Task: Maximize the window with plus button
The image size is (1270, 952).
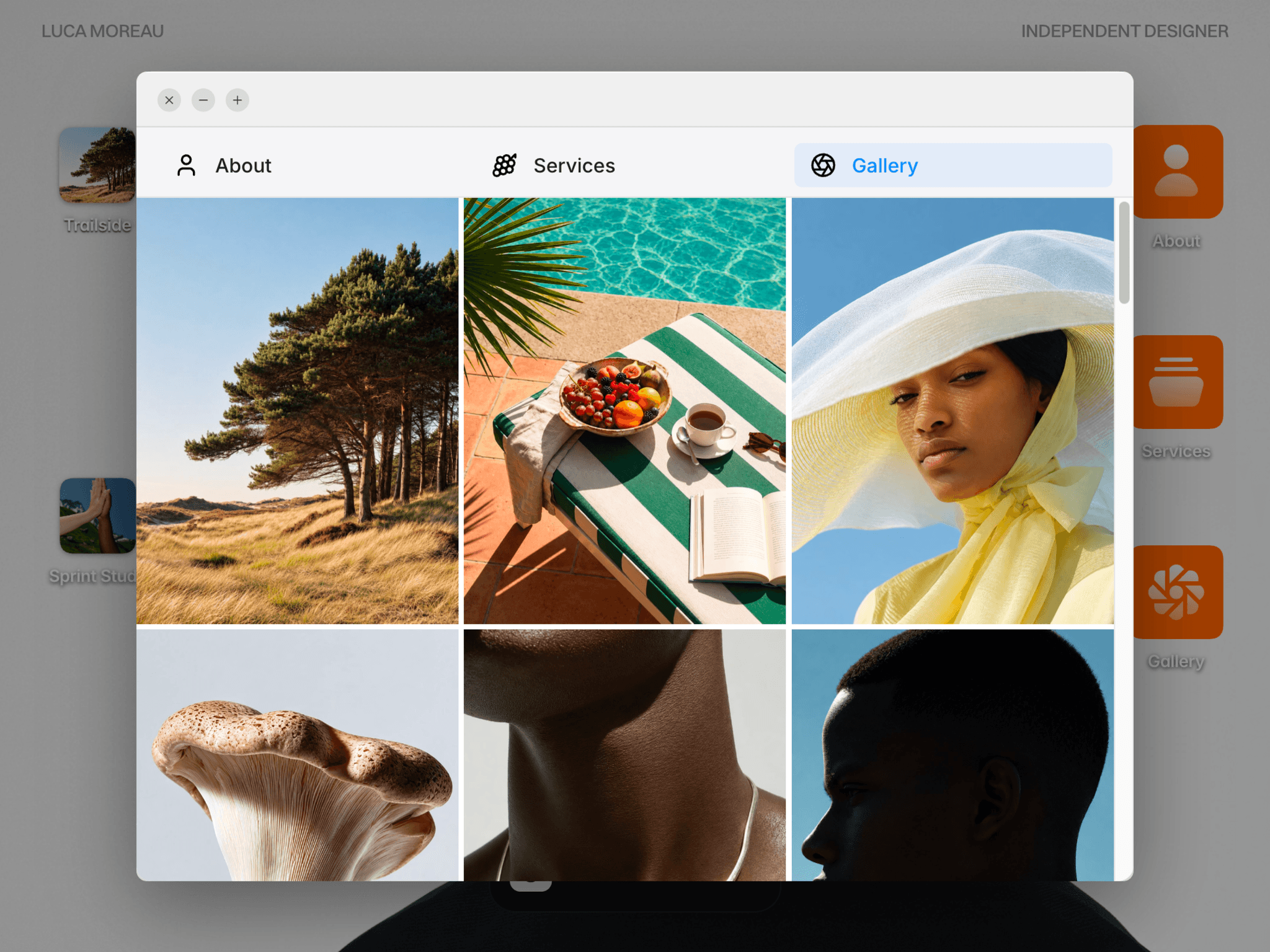Action: [238, 100]
